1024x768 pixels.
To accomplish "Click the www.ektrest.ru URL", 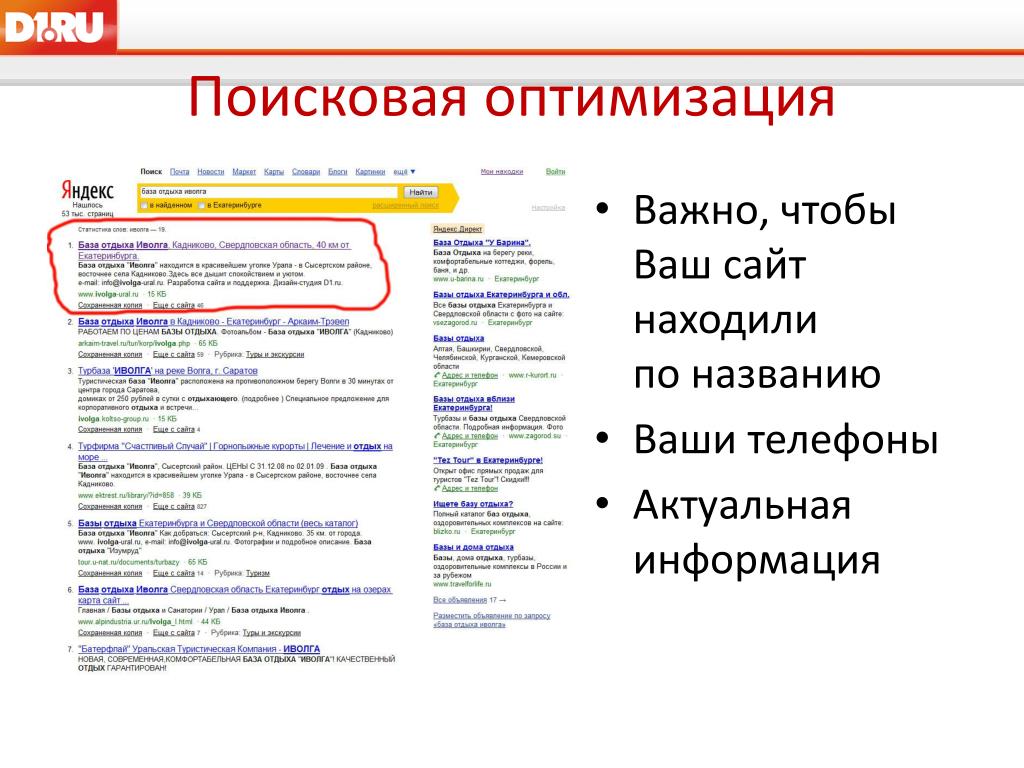I will tap(126, 496).
